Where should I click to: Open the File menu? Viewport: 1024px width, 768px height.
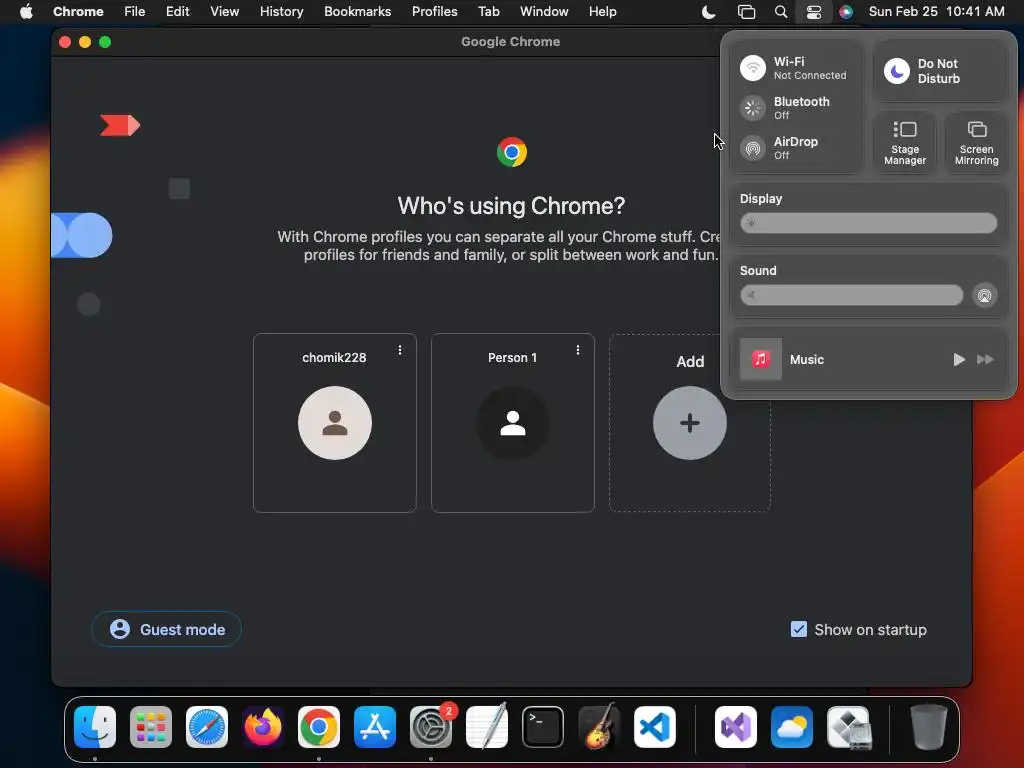click(135, 11)
